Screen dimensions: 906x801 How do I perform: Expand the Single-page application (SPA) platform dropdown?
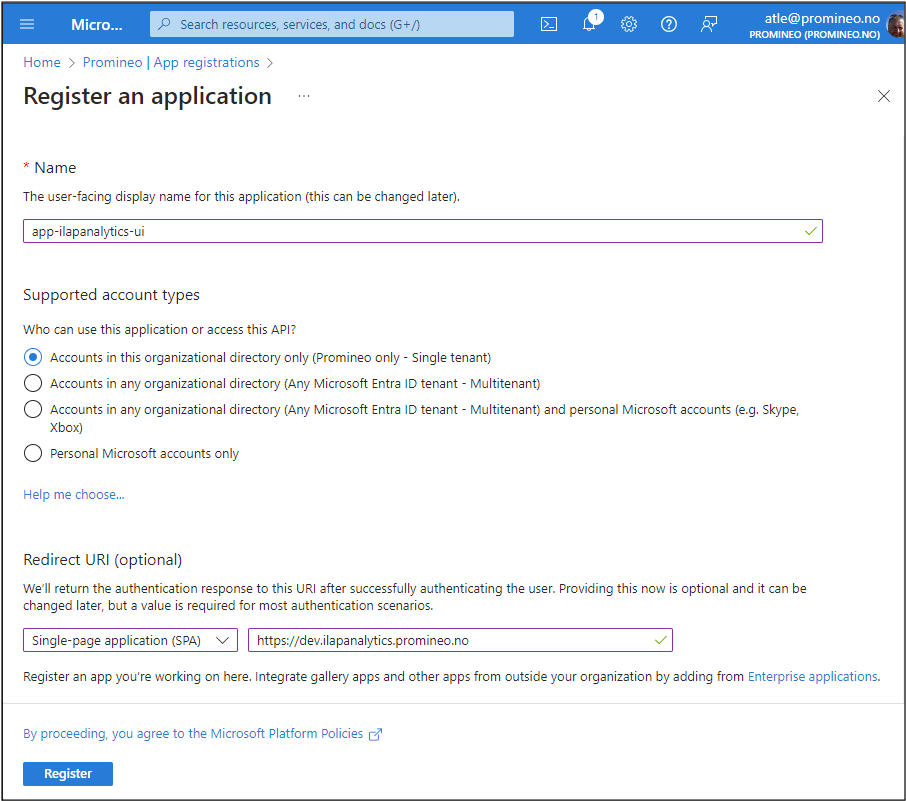click(x=131, y=640)
